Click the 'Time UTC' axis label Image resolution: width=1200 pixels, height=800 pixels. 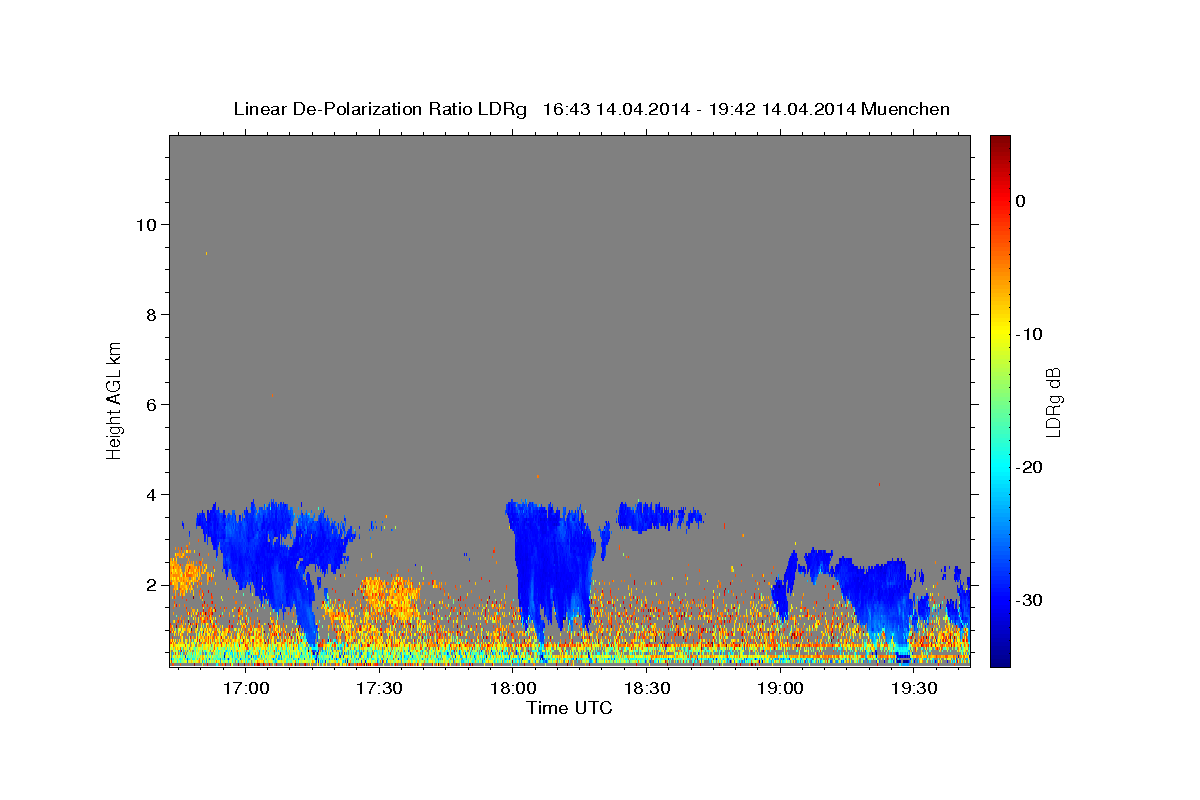[x=569, y=708]
